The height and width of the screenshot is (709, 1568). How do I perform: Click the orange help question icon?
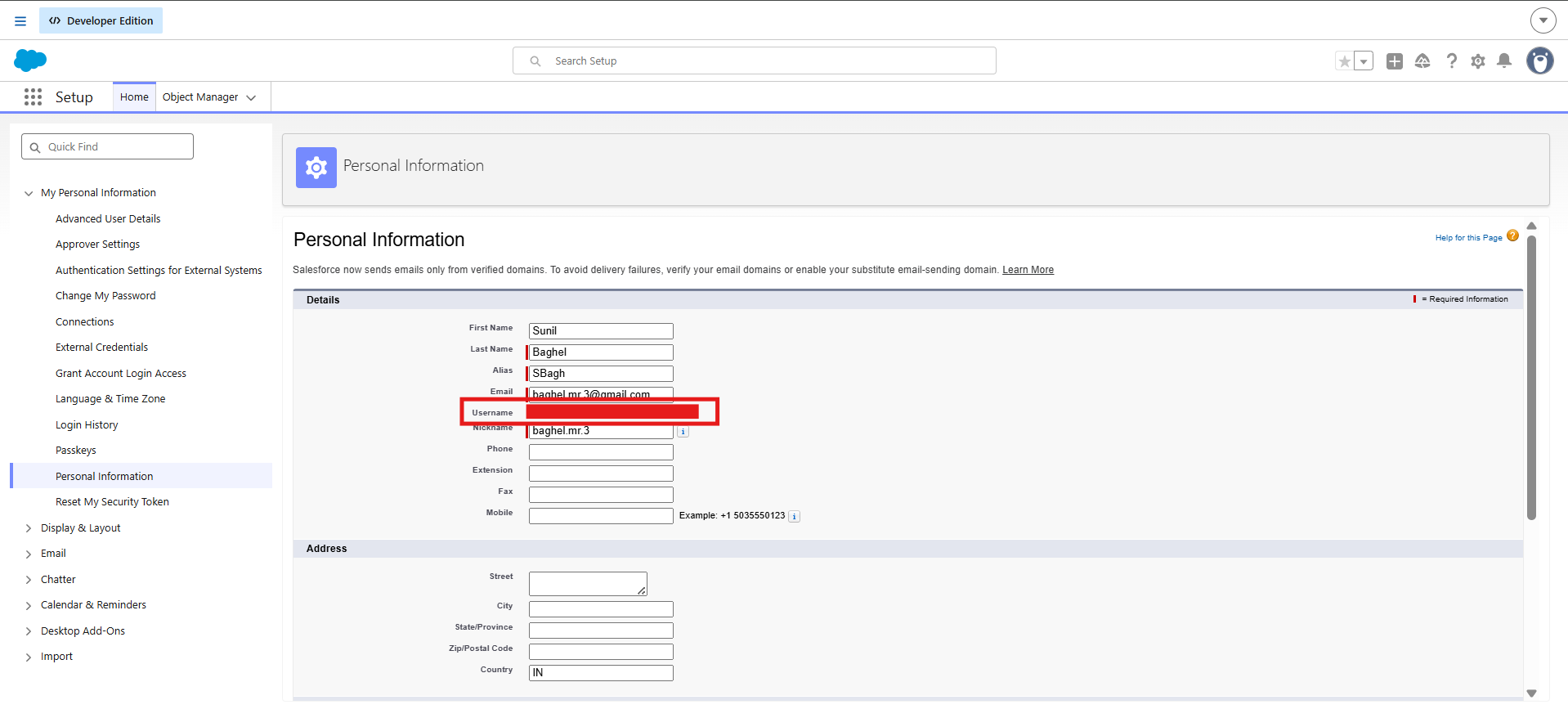pos(1512,236)
